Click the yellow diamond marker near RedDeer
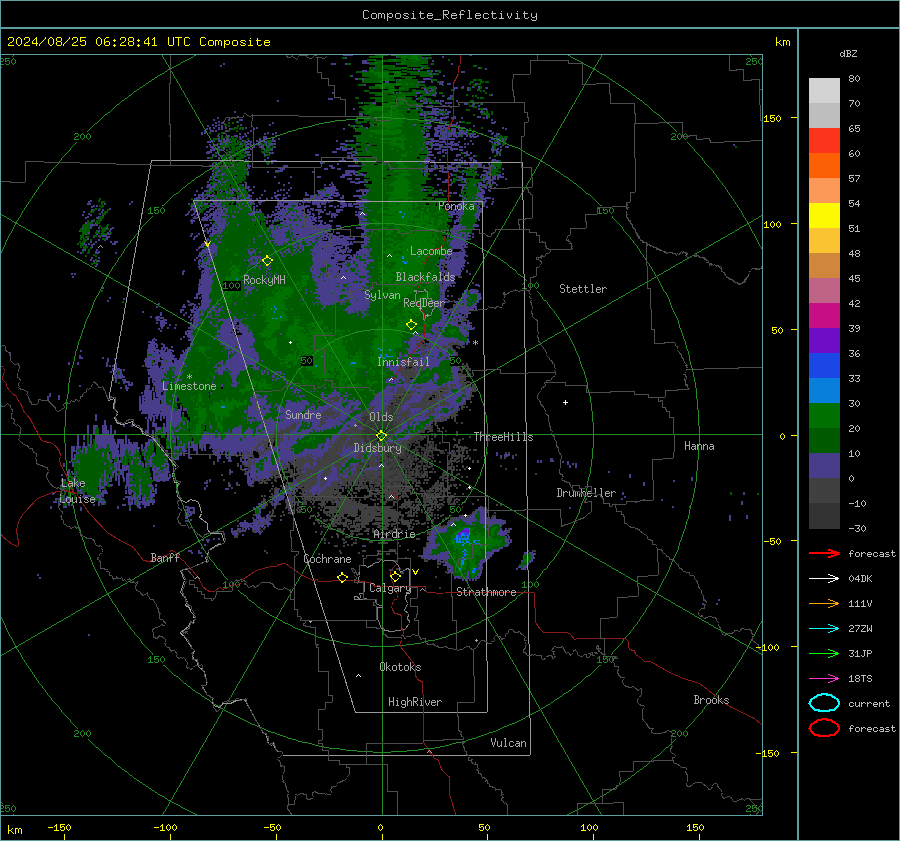Viewport: 900px width, 841px height. pos(411,324)
